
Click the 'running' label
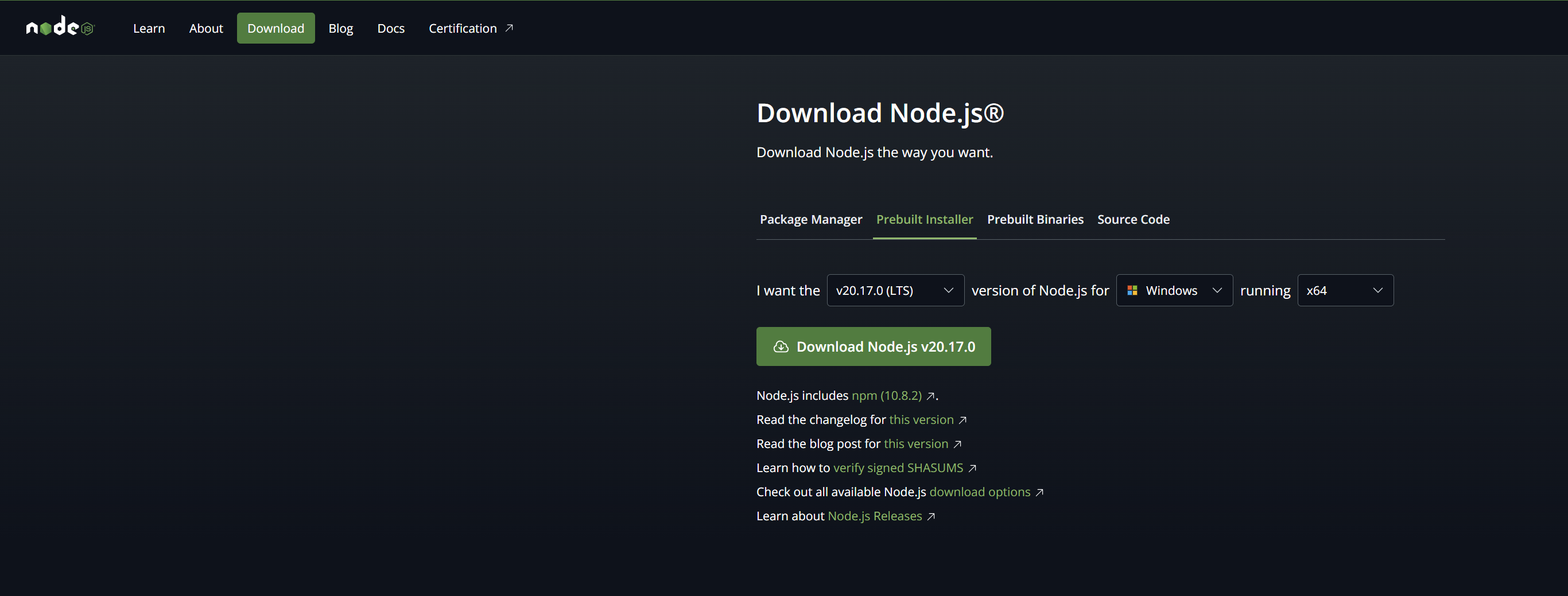1265,291
